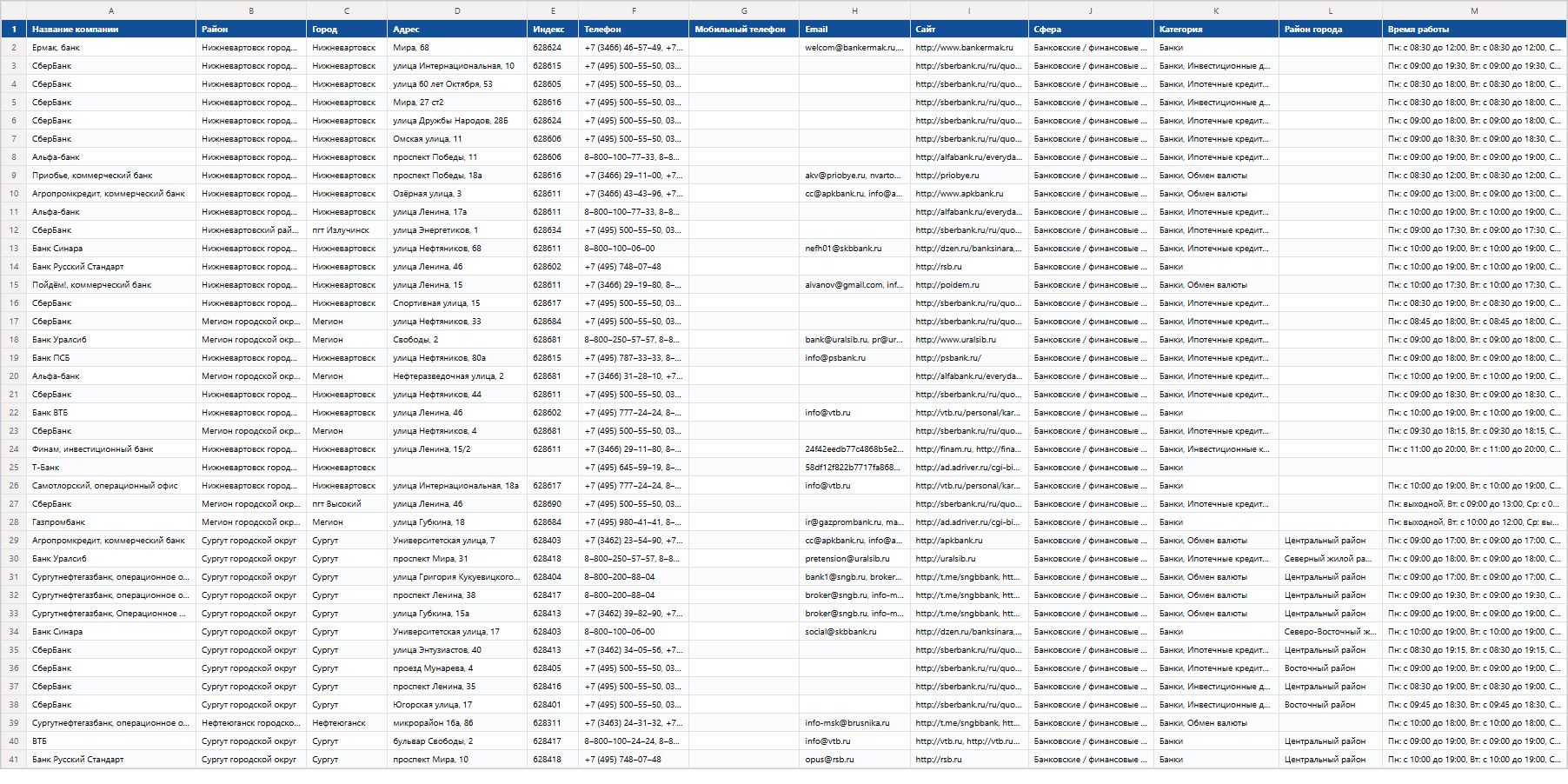Select the 'Ермак, банк' company cell
1568x784 pixels.
tap(111, 48)
